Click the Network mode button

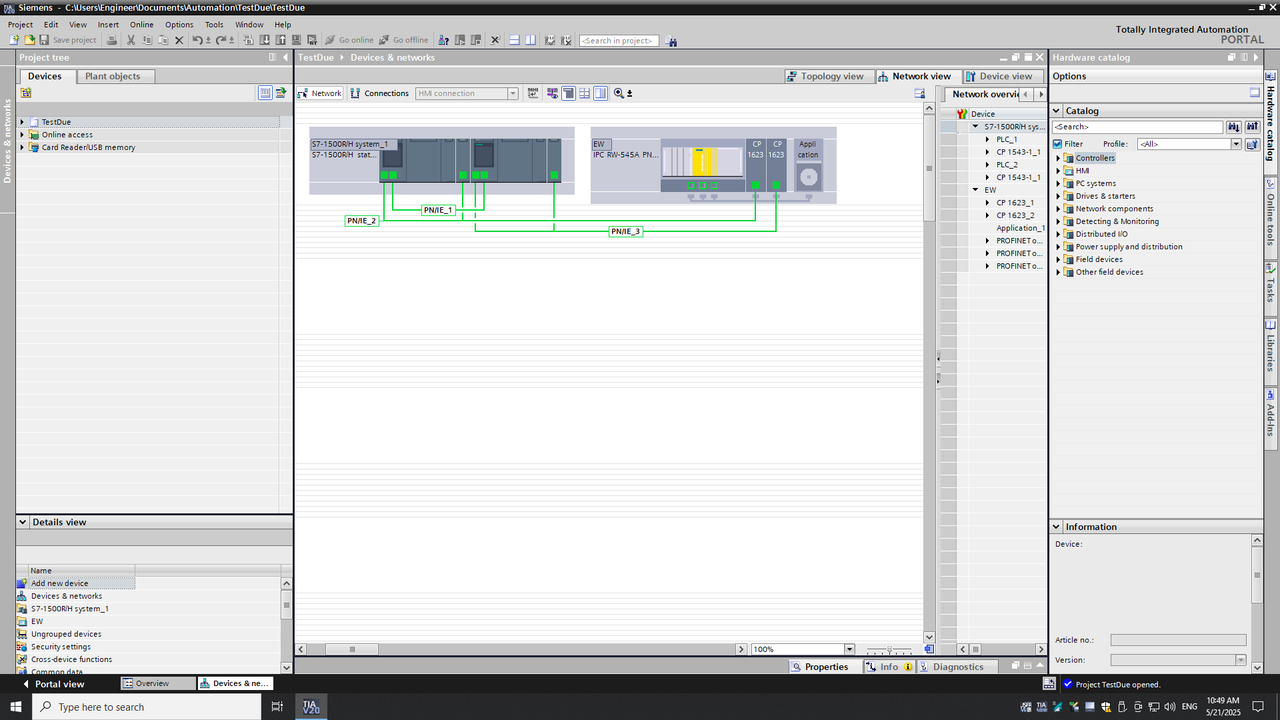[320, 93]
